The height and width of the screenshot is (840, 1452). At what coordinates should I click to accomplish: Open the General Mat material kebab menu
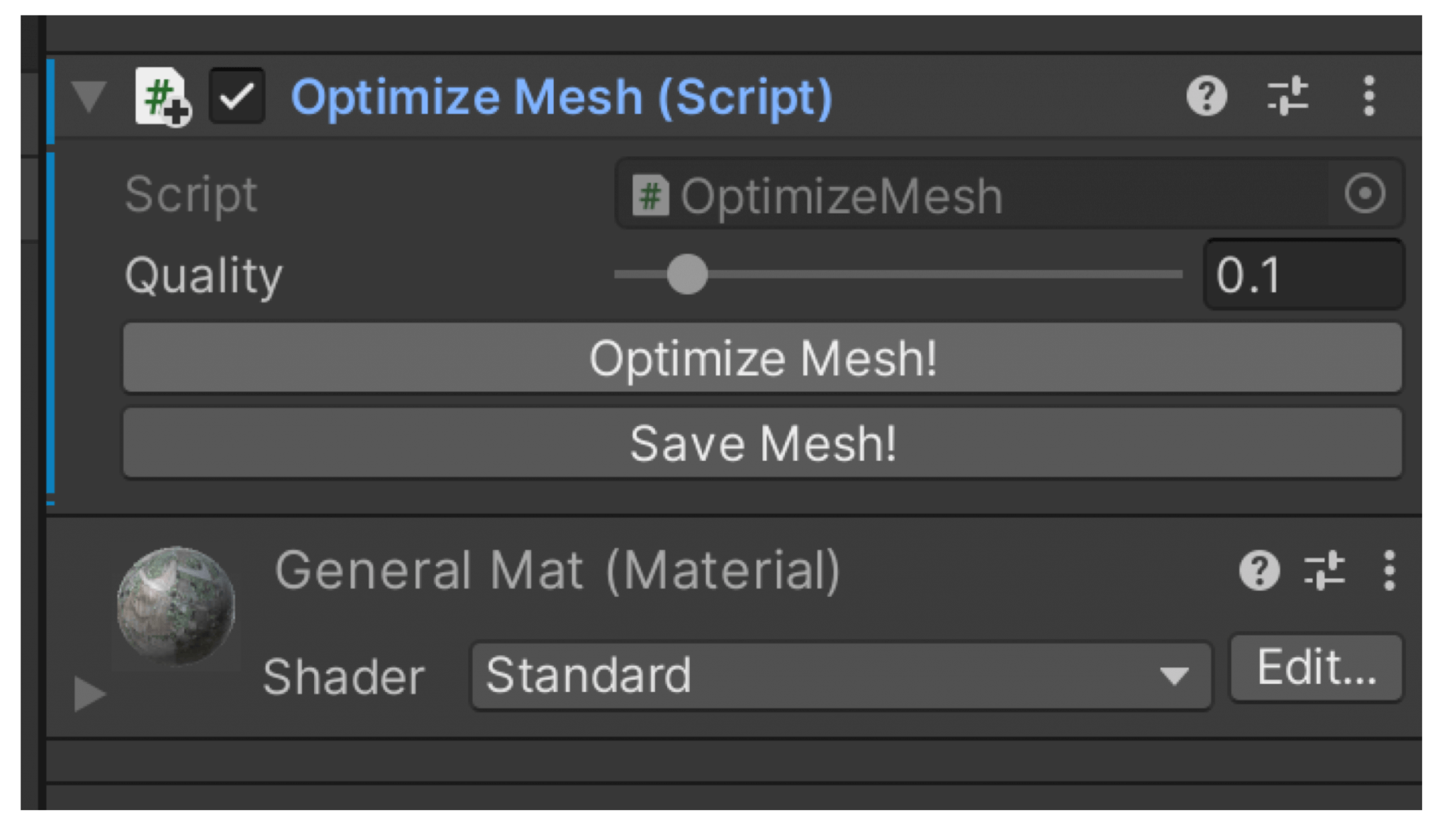tap(1389, 571)
